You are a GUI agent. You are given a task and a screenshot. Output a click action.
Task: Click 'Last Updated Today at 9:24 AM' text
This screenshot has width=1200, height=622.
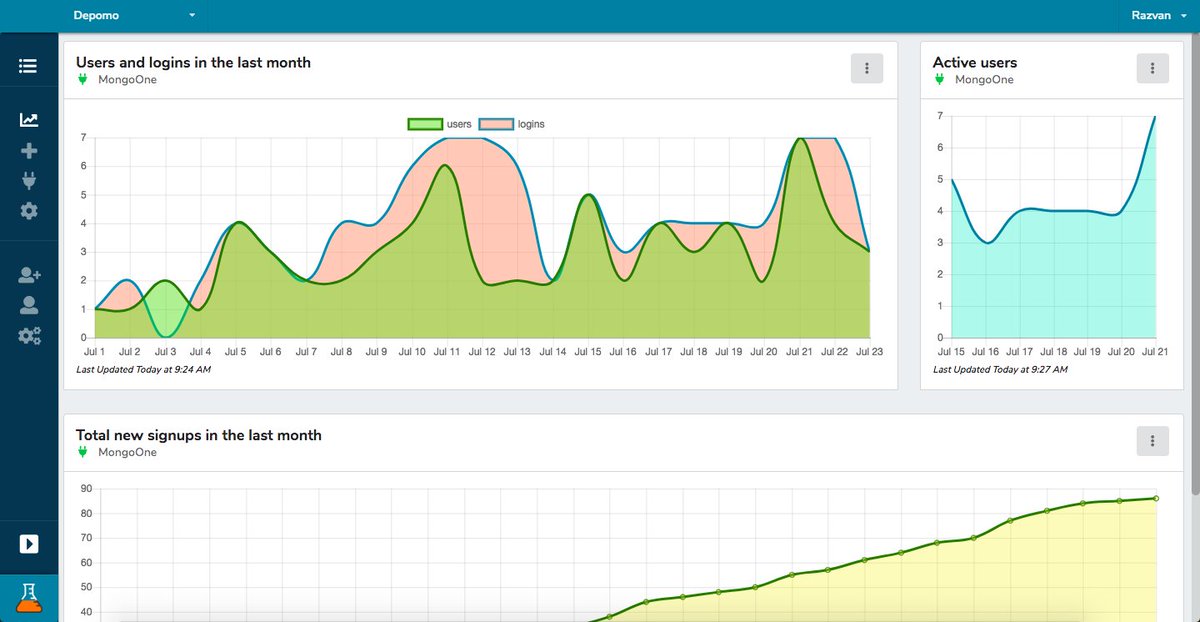click(144, 369)
